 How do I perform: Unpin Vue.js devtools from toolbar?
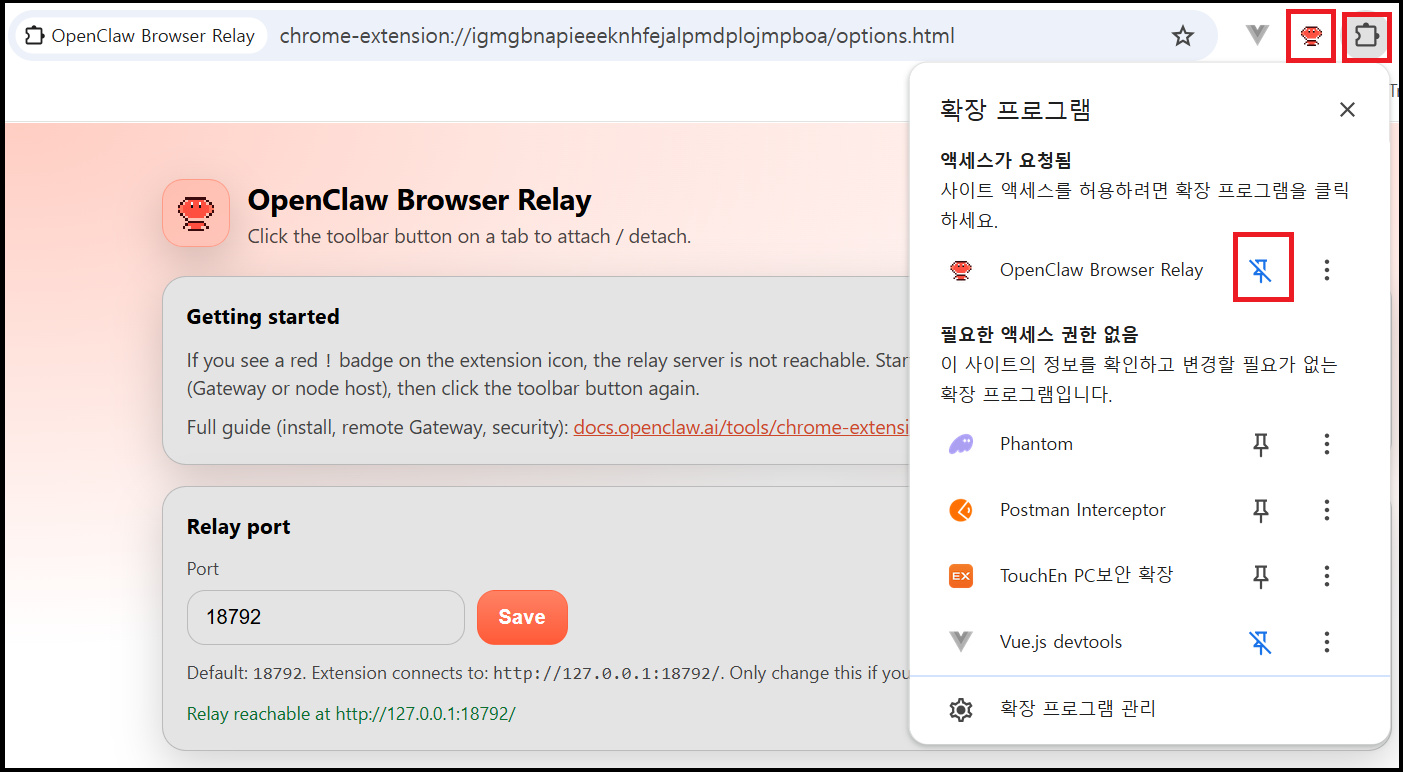point(1261,642)
